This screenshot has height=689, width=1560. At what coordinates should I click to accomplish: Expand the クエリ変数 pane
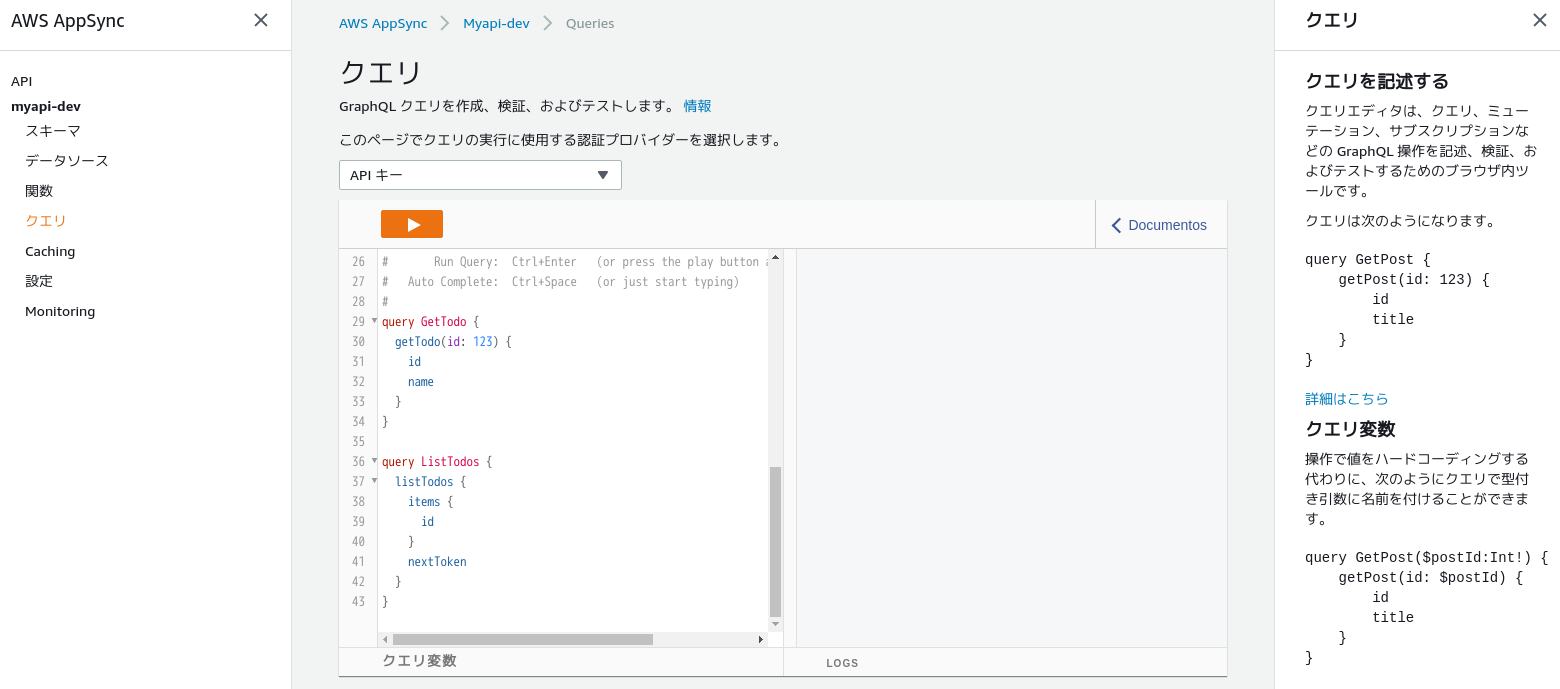pyautogui.click(x=420, y=661)
